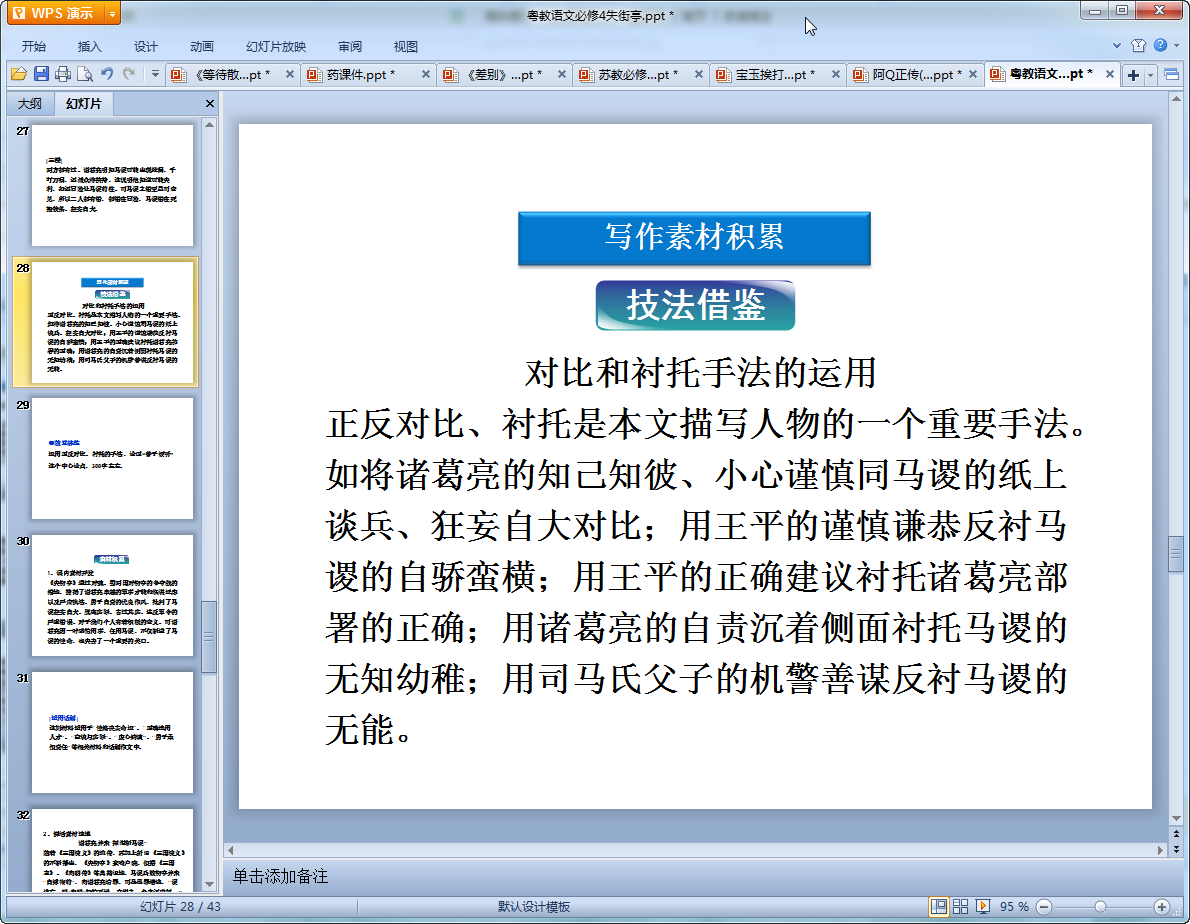1190x924 pixels.
Task: Open the 设计 ribbon tab
Action: coord(146,46)
